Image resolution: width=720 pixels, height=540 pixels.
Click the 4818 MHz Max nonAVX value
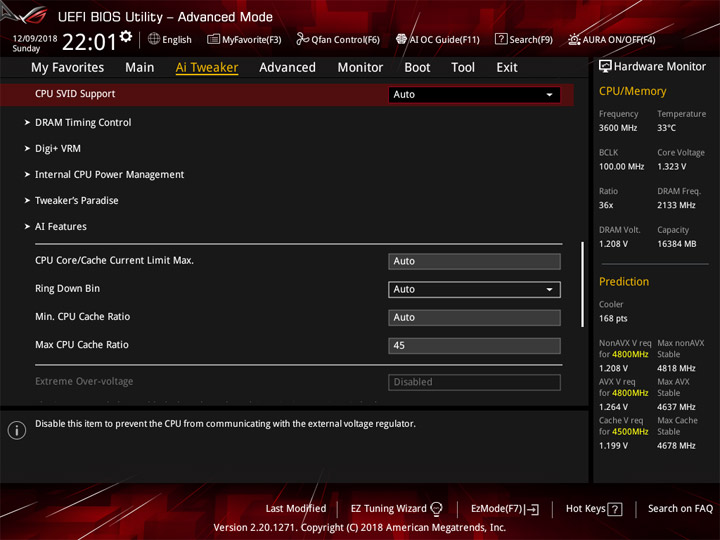click(x=676, y=368)
